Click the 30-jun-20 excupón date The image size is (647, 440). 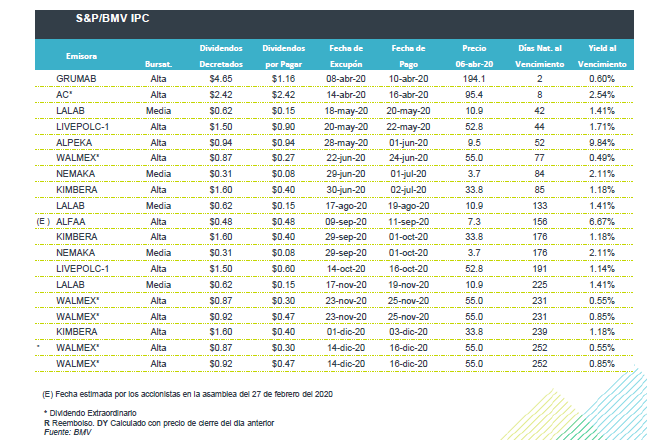(x=346, y=190)
